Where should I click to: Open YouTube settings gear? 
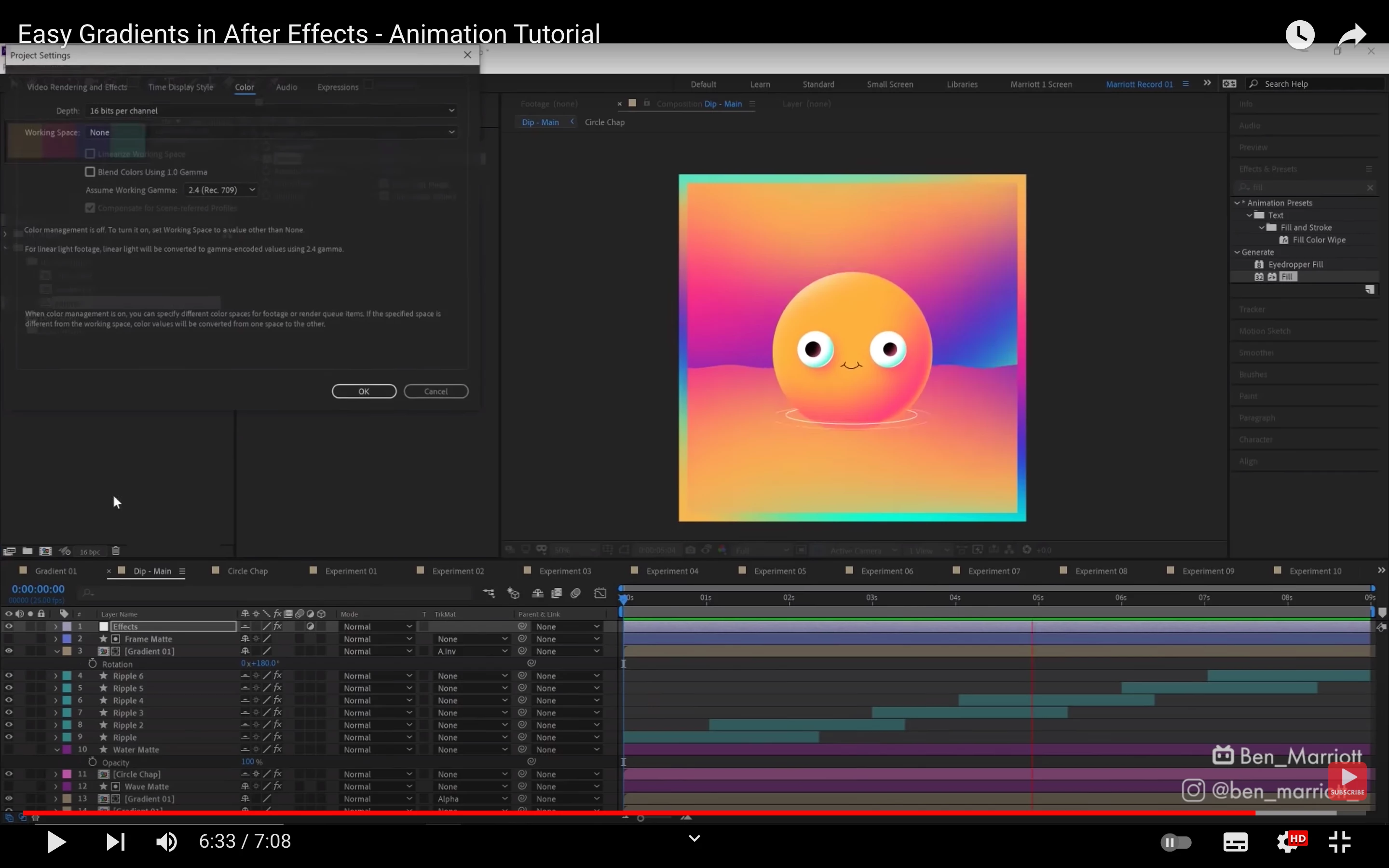[1287, 841]
